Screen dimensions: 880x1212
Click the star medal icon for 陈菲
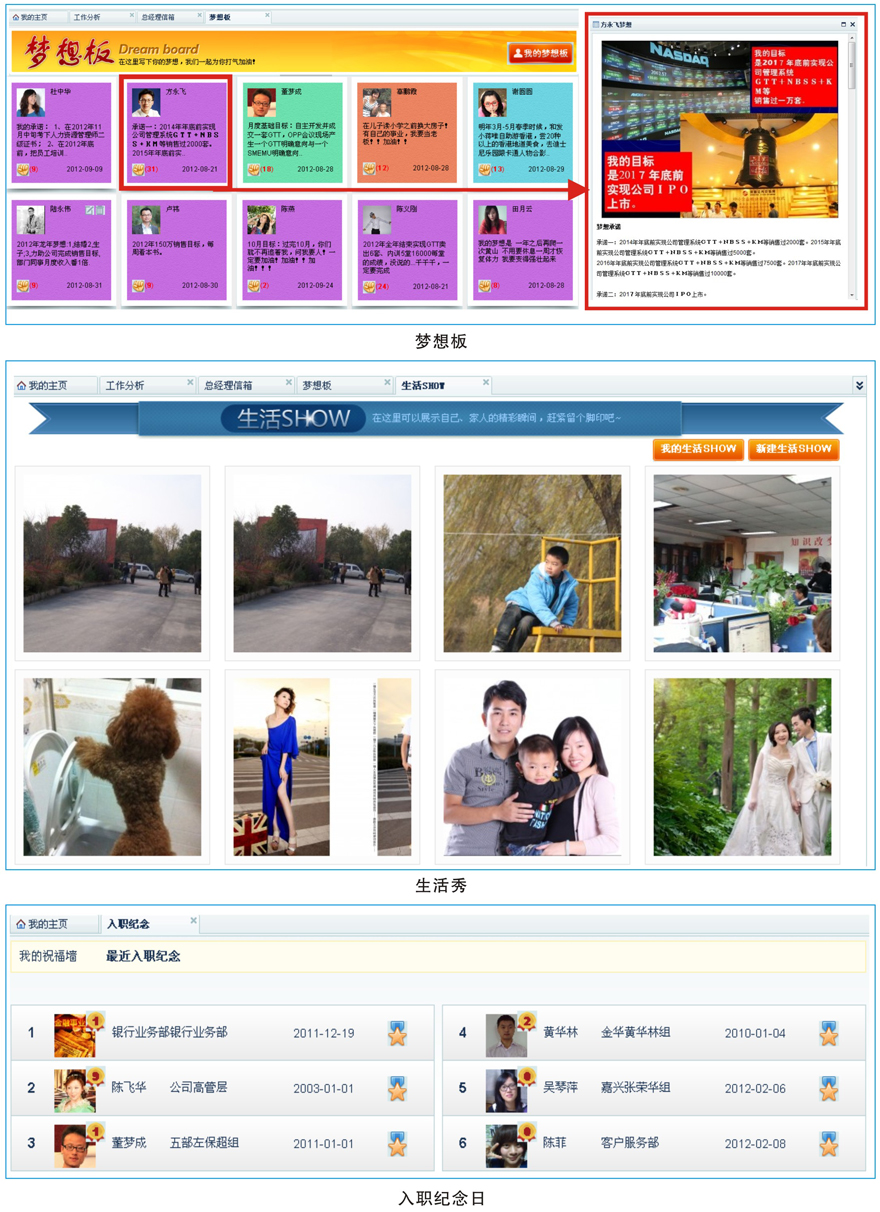[x=828, y=1143]
